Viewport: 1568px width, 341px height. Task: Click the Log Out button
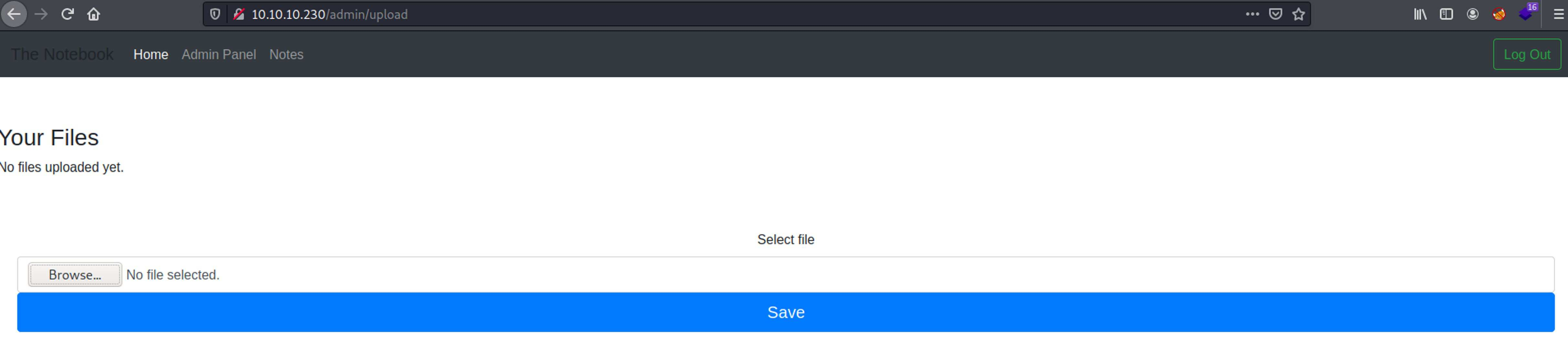pos(1527,55)
